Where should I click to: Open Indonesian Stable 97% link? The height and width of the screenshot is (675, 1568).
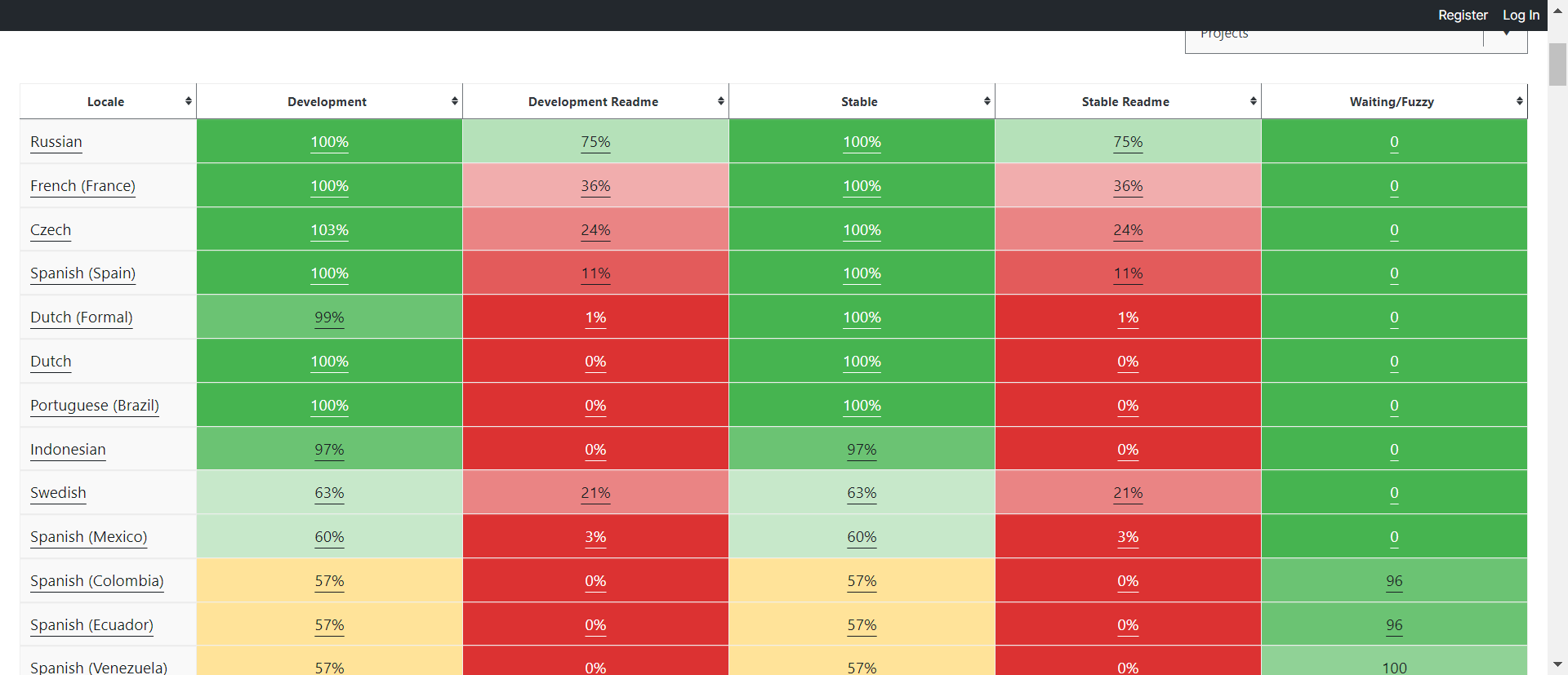[x=862, y=450]
